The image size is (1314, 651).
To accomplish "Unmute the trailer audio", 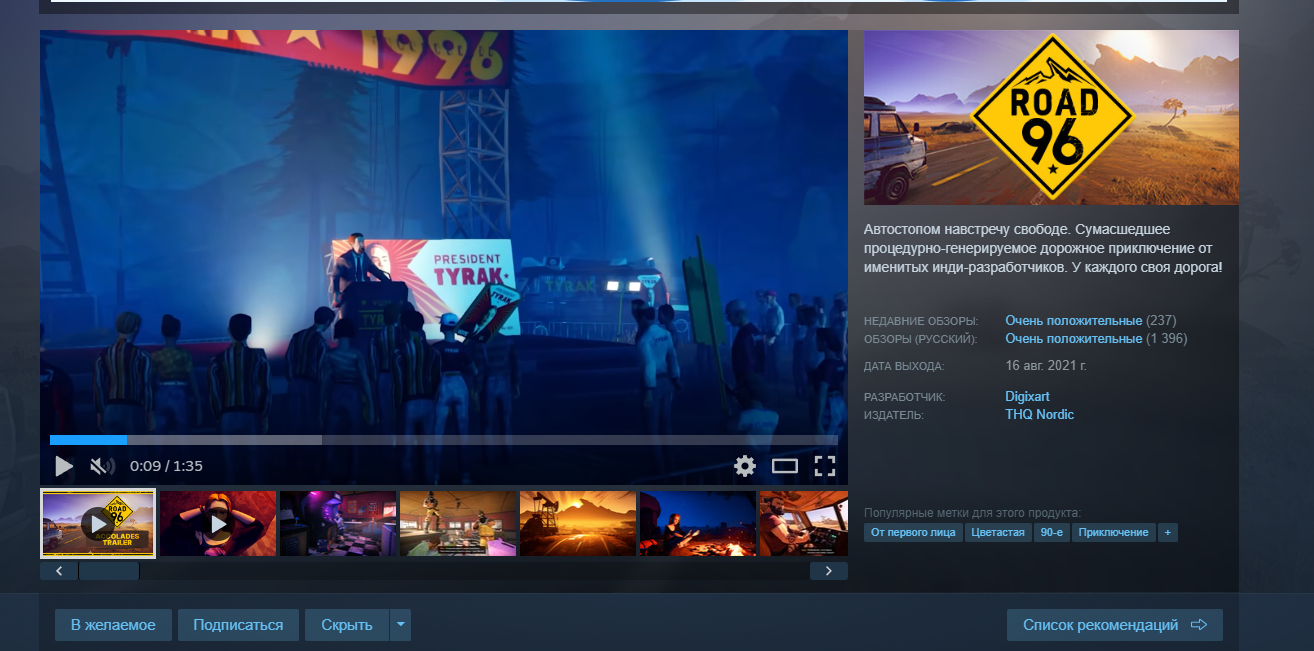I will point(102,466).
